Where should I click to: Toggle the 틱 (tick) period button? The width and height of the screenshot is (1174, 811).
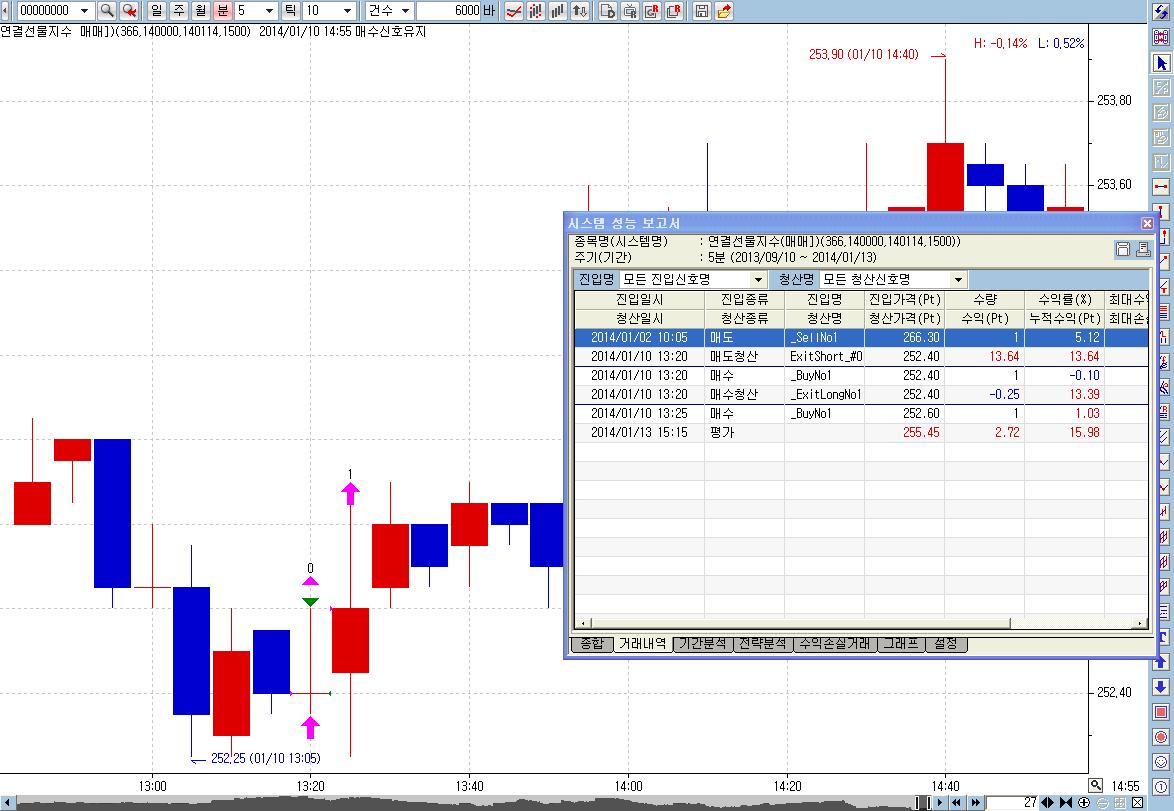(x=290, y=11)
